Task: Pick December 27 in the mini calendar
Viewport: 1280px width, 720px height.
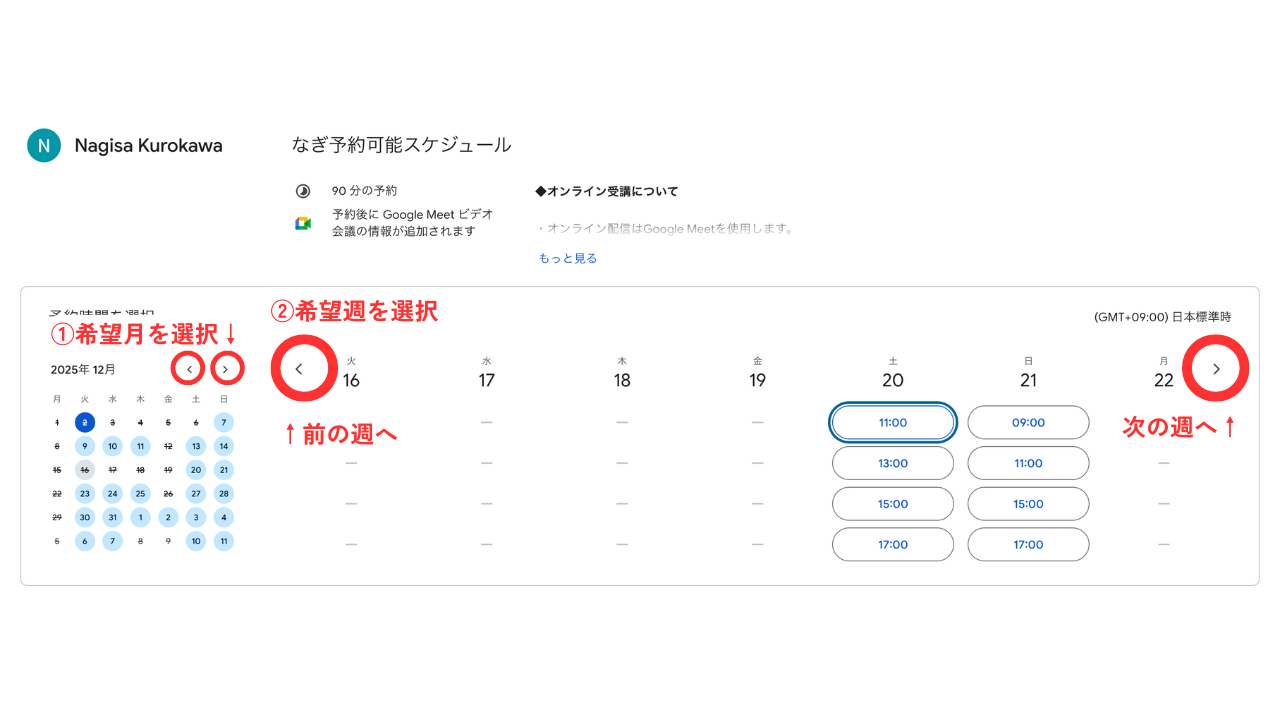Action: (196, 494)
